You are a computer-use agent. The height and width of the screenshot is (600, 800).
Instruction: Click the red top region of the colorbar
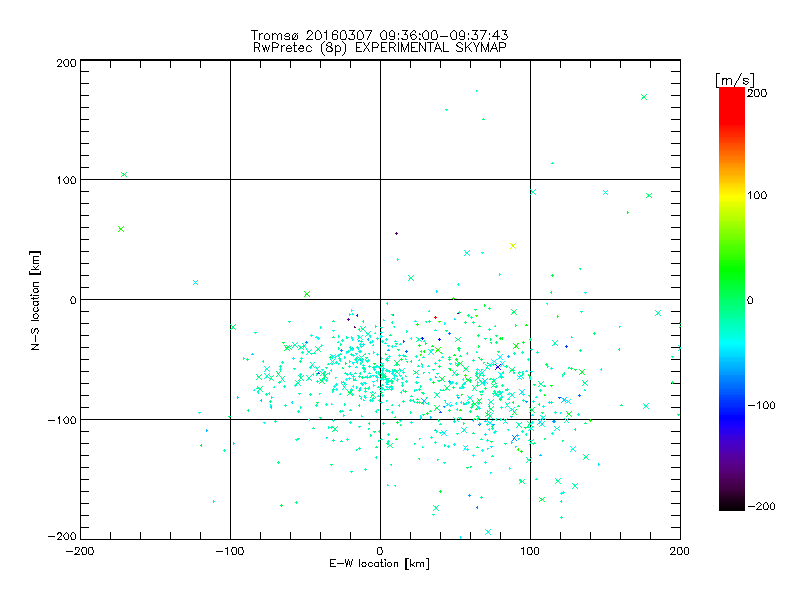tap(732, 105)
